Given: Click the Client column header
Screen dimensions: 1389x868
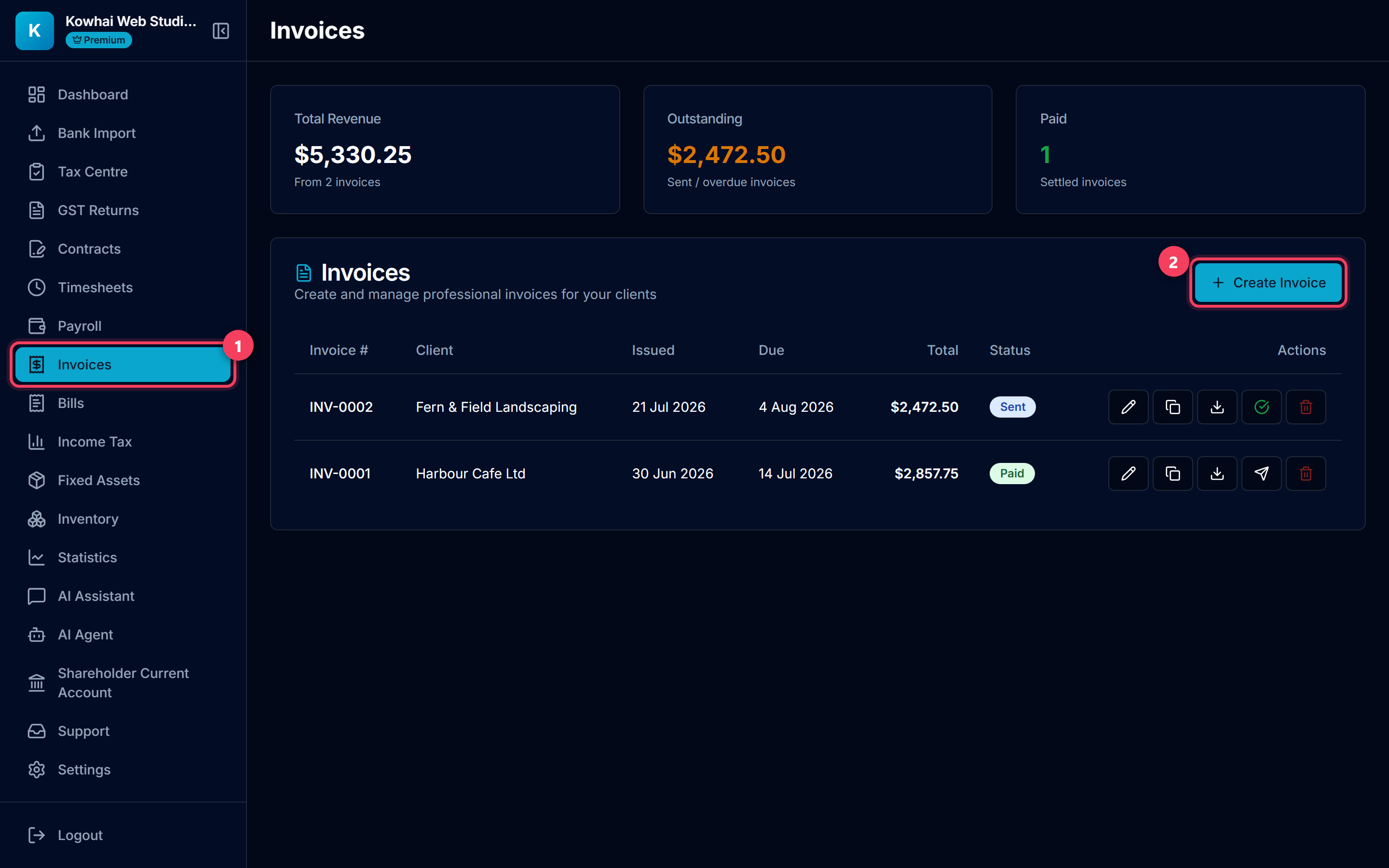Looking at the screenshot, I should click(435, 350).
